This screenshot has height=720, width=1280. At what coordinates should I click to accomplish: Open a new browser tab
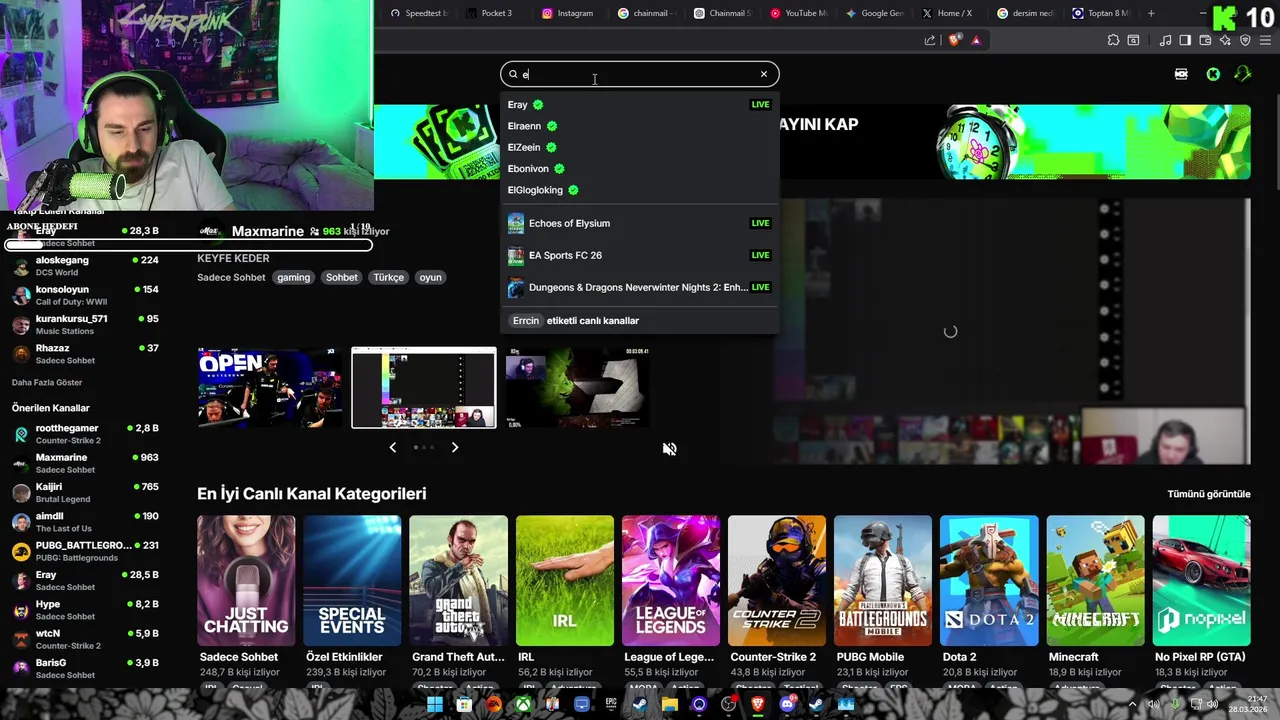coord(1151,13)
